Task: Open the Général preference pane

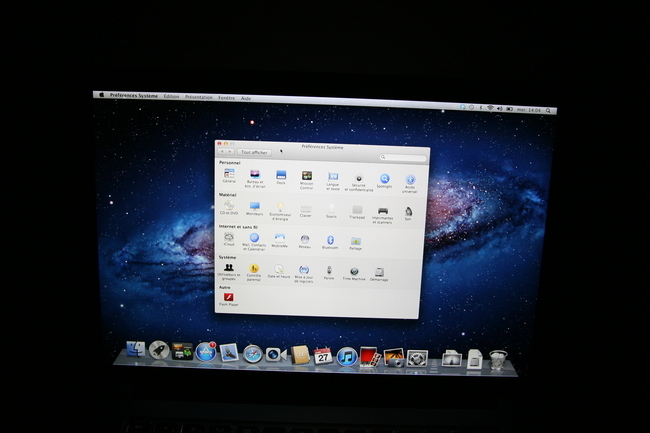Action: tap(229, 176)
